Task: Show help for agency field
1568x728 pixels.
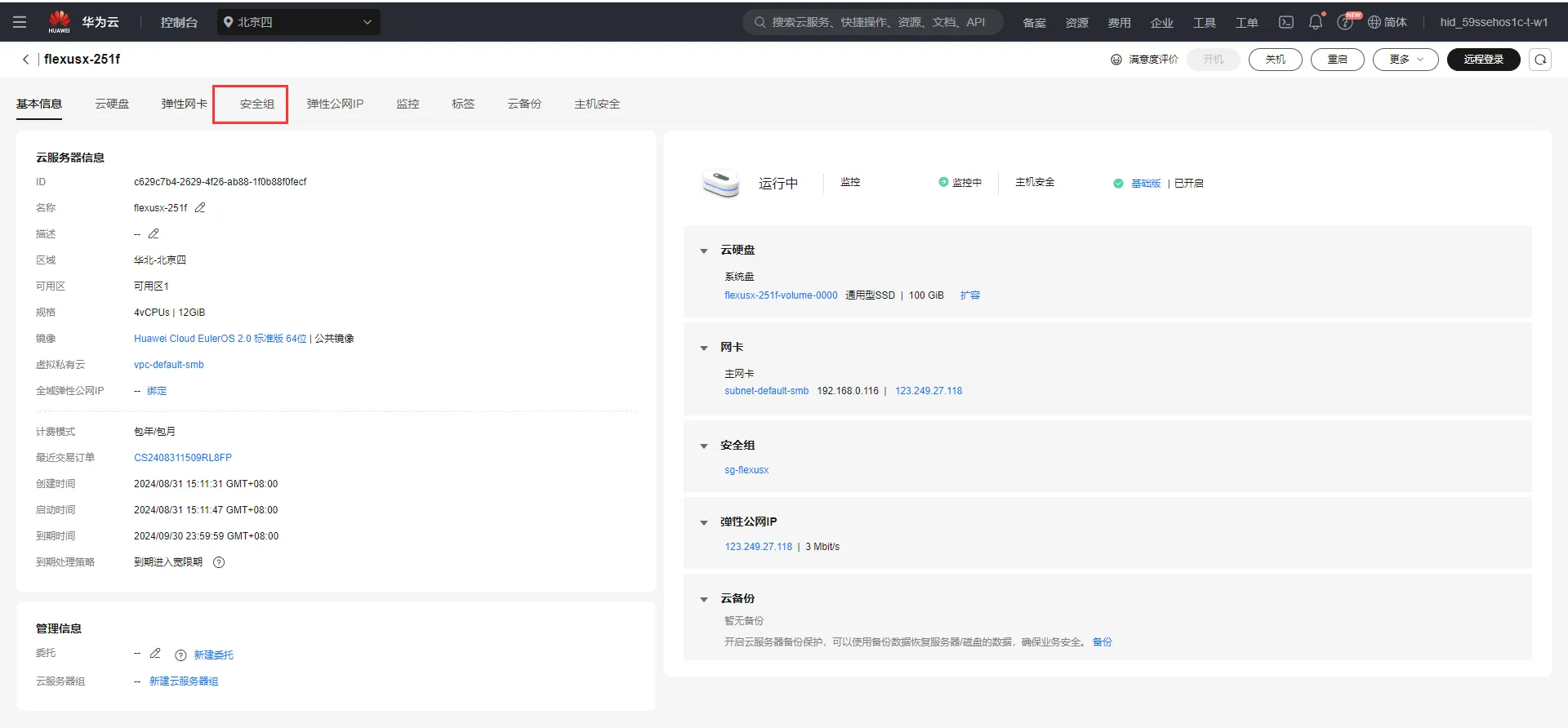Action: [180, 655]
